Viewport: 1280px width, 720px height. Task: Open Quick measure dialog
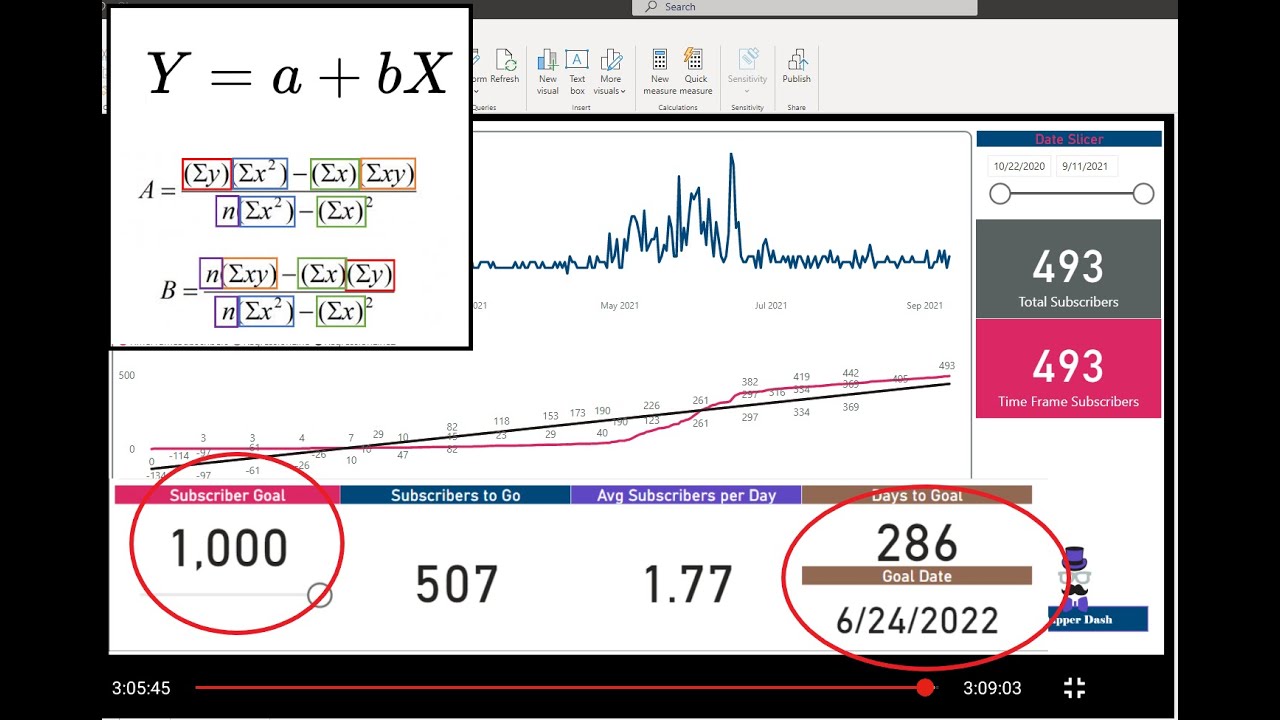[696, 71]
